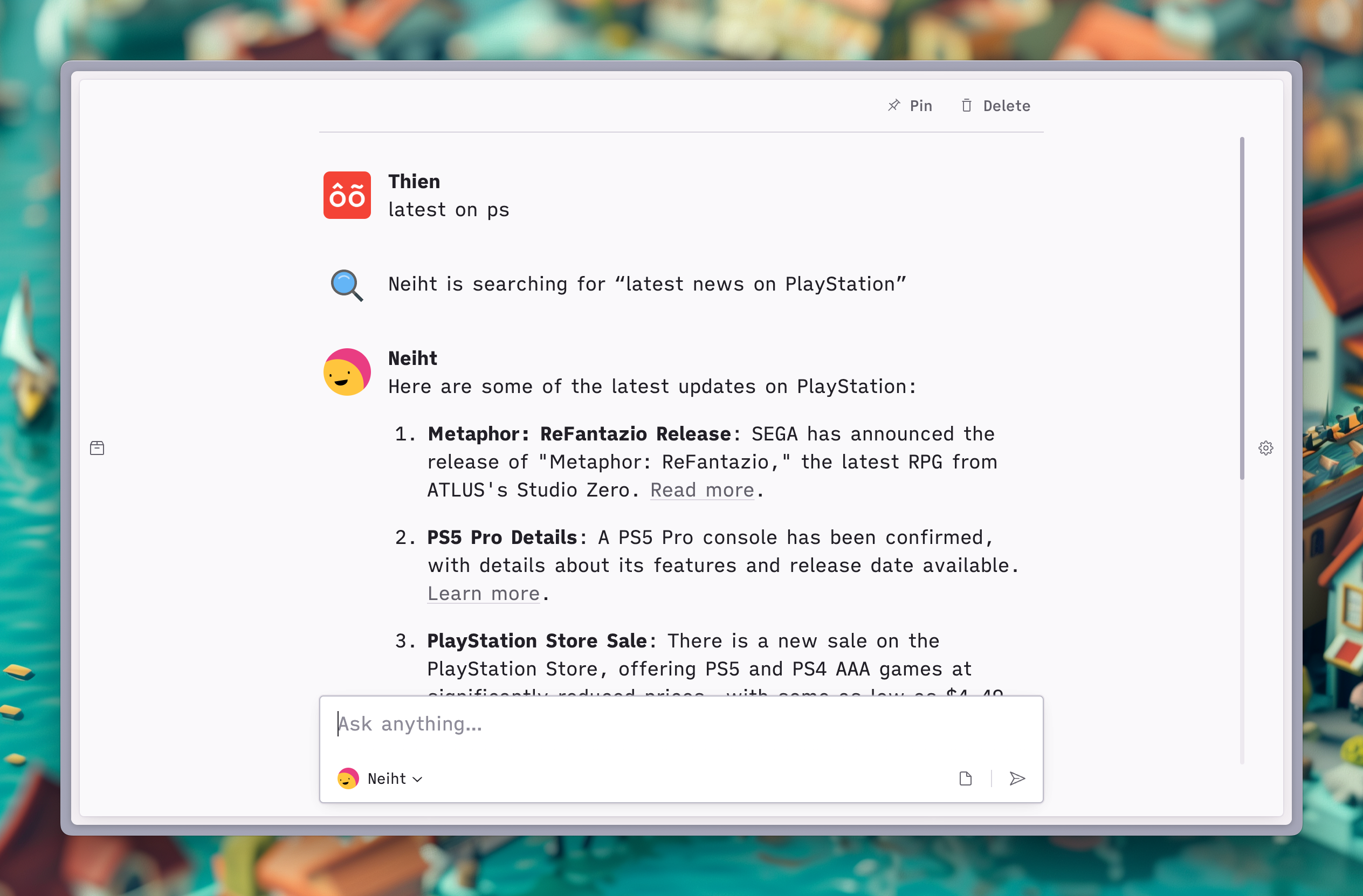Click the Neiht is searching status line
The height and width of the screenshot is (896, 1363).
[x=647, y=285]
